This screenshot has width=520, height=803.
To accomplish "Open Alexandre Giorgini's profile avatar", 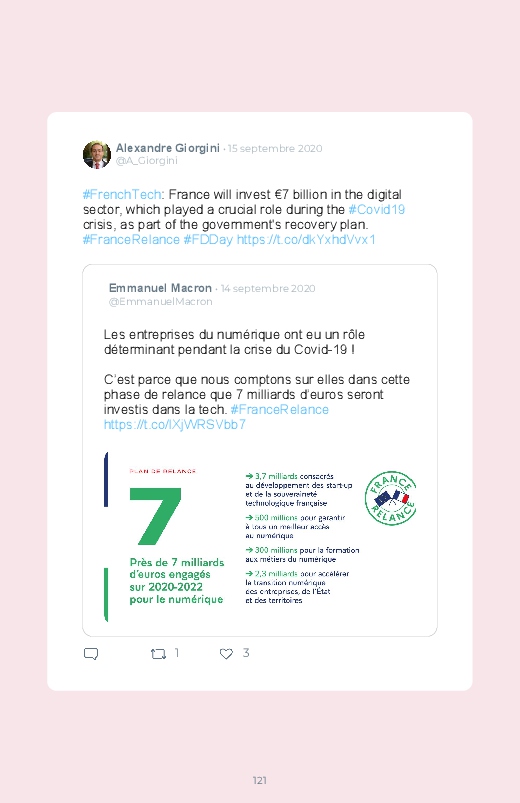I will coord(97,154).
